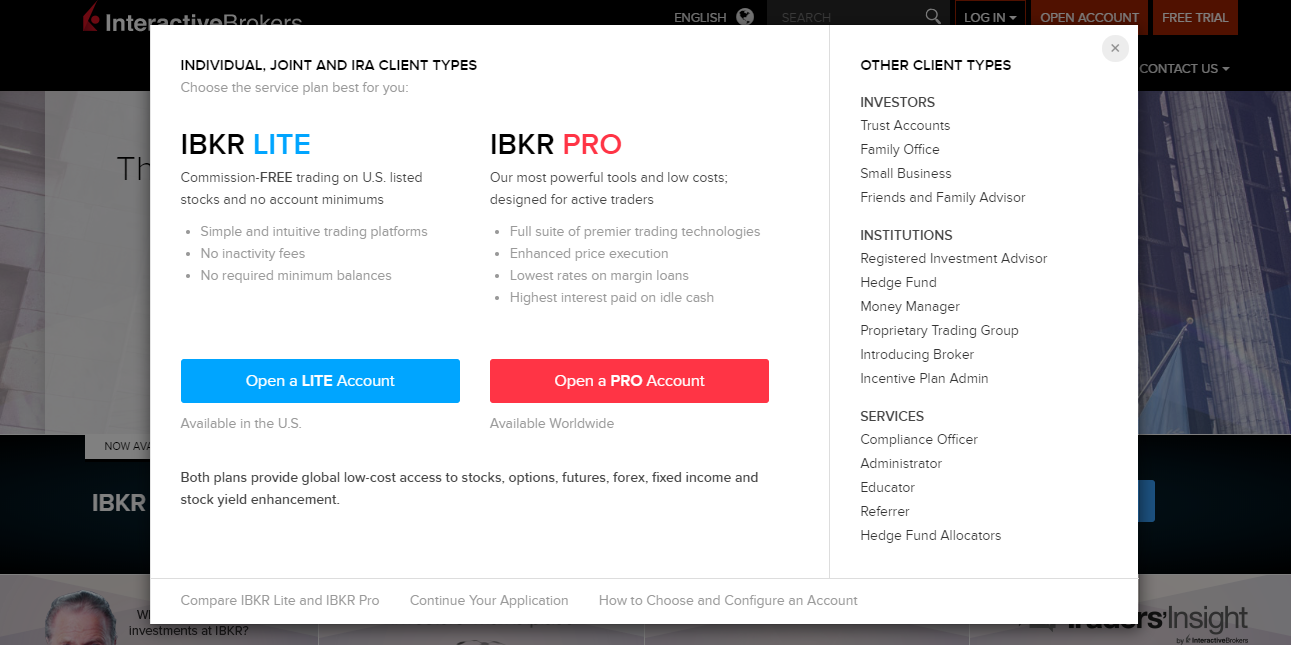Click the search magnifier icon

pos(933,17)
